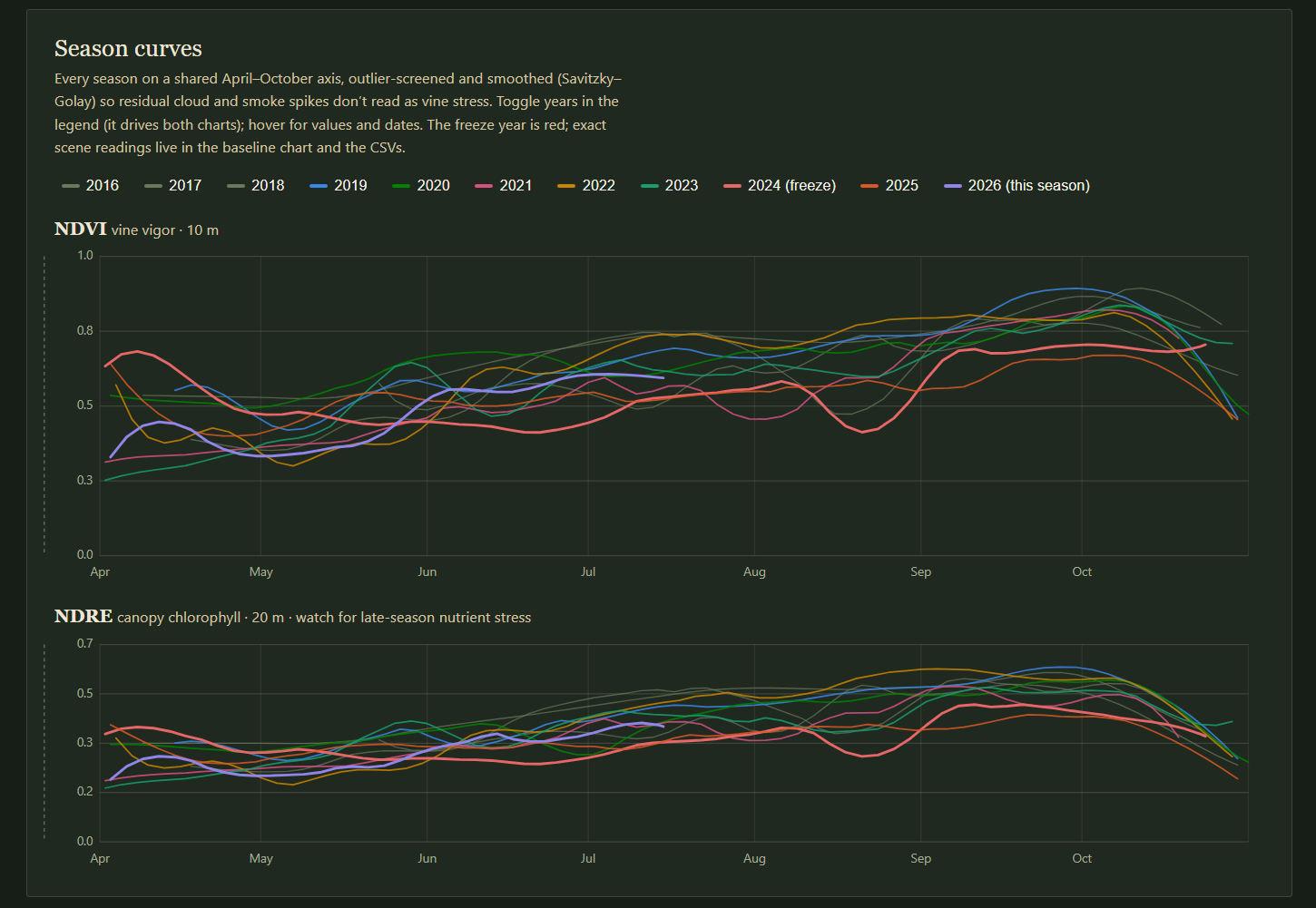Click the Jun tick on NDRE chart
This screenshot has width=1316, height=908.
[427, 859]
